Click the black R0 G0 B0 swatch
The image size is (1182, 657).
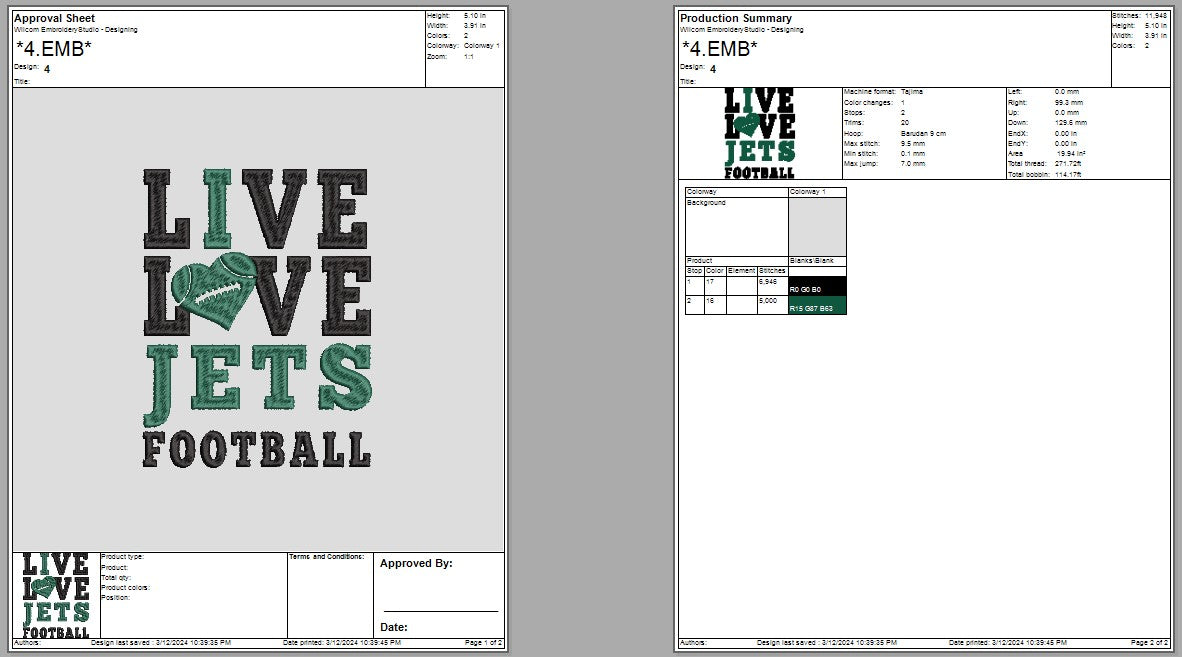click(x=817, y=286)
